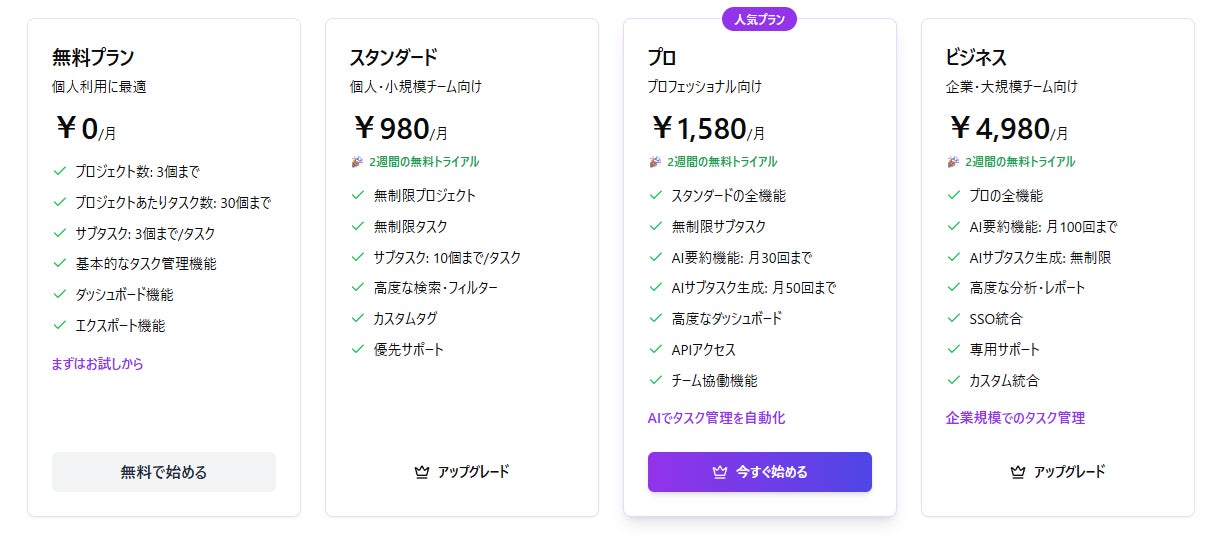Click checkmark beside エクスポート機能
The height and width of the screenshot is (539, 1222).
point(59,326)
